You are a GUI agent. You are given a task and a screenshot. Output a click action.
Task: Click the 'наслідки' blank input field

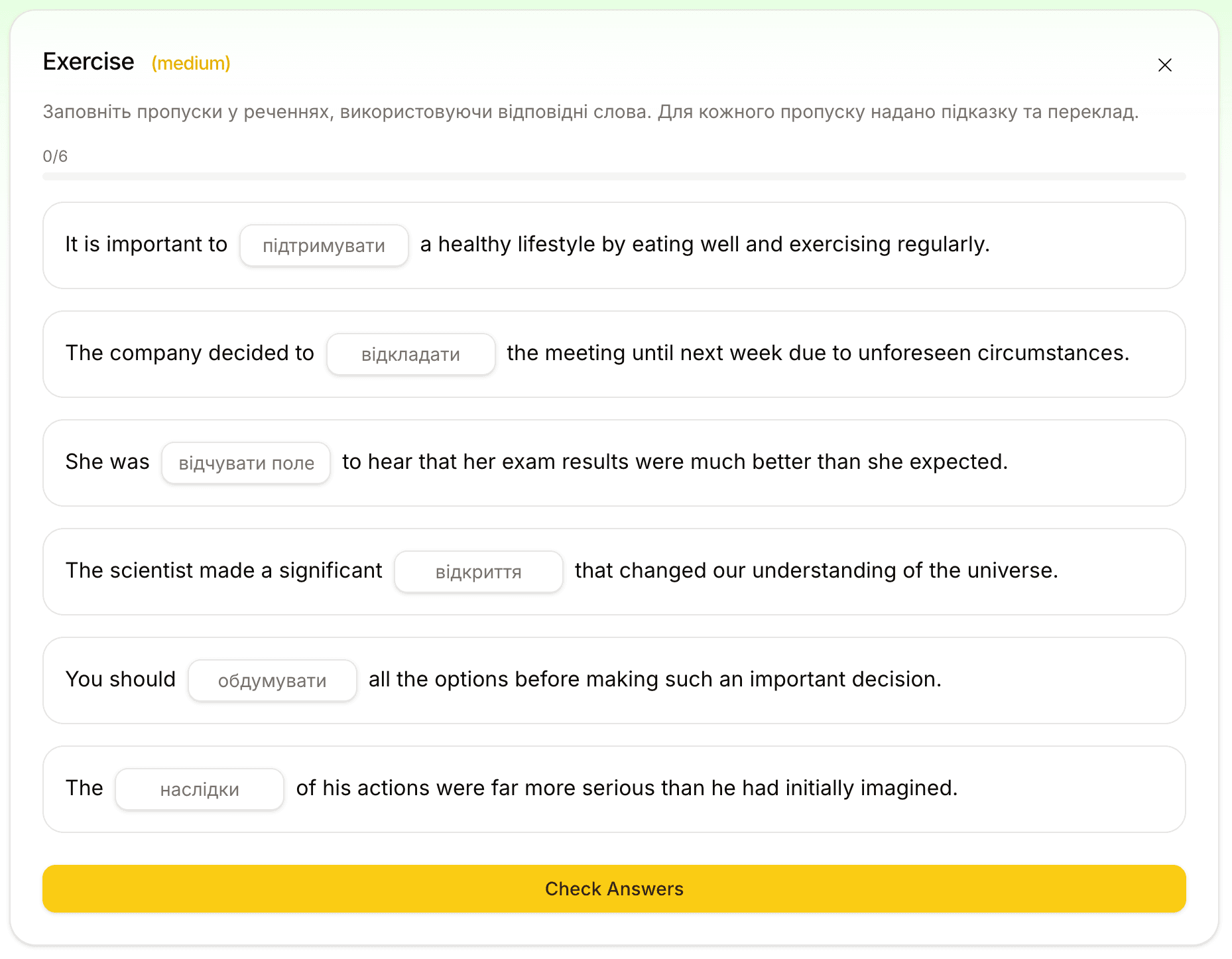pyautogui.click(x=199, y=789)
